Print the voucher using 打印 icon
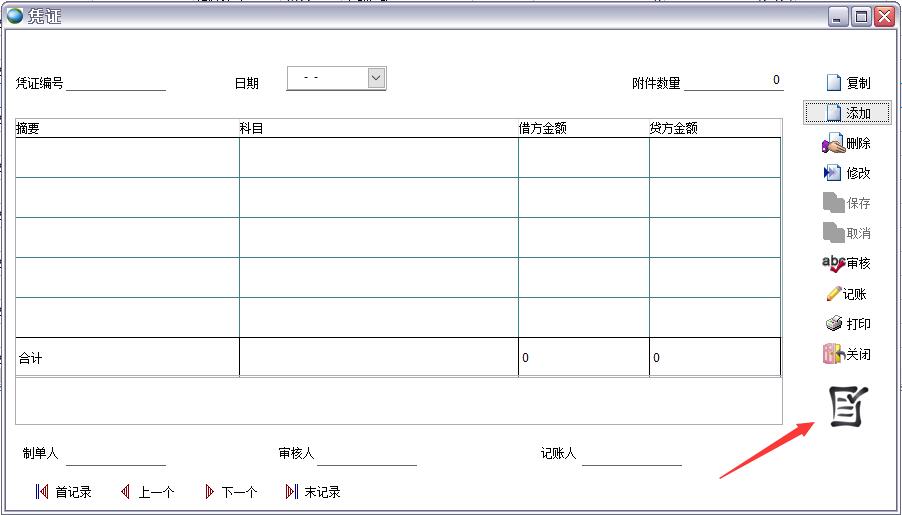Image resolution: width=902 pixels, height=515 pixels. (833, 324)
